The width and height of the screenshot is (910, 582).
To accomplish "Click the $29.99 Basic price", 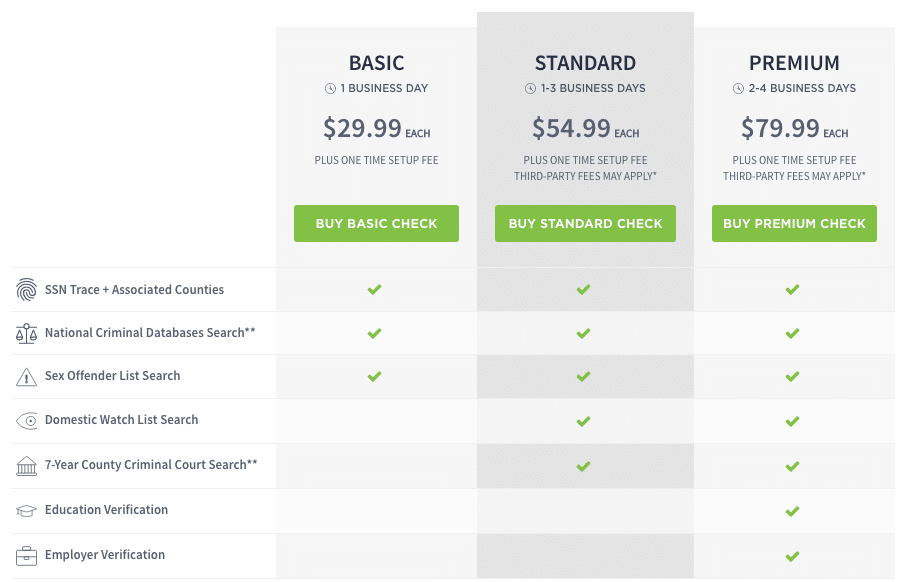I will tap(362, 128).
